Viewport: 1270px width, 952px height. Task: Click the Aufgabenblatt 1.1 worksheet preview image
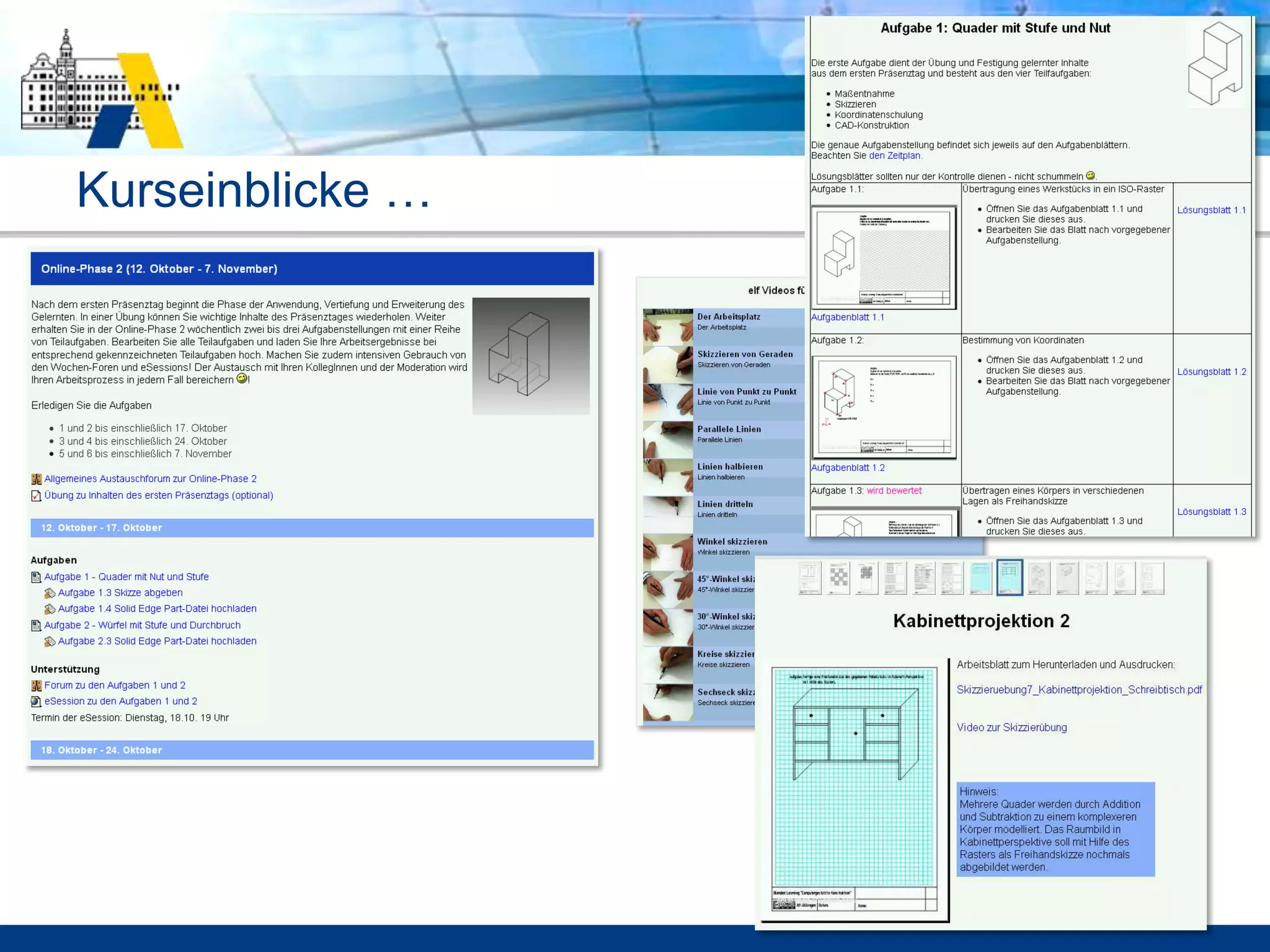(x=884, y=257)
